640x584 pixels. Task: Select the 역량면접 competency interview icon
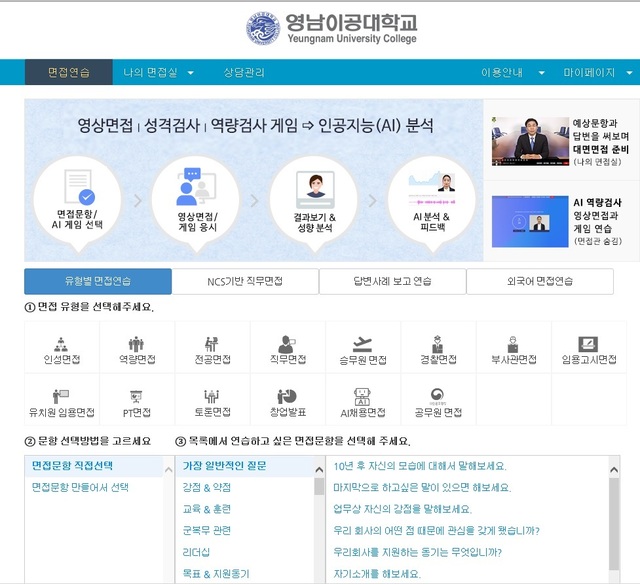(137, 344)
